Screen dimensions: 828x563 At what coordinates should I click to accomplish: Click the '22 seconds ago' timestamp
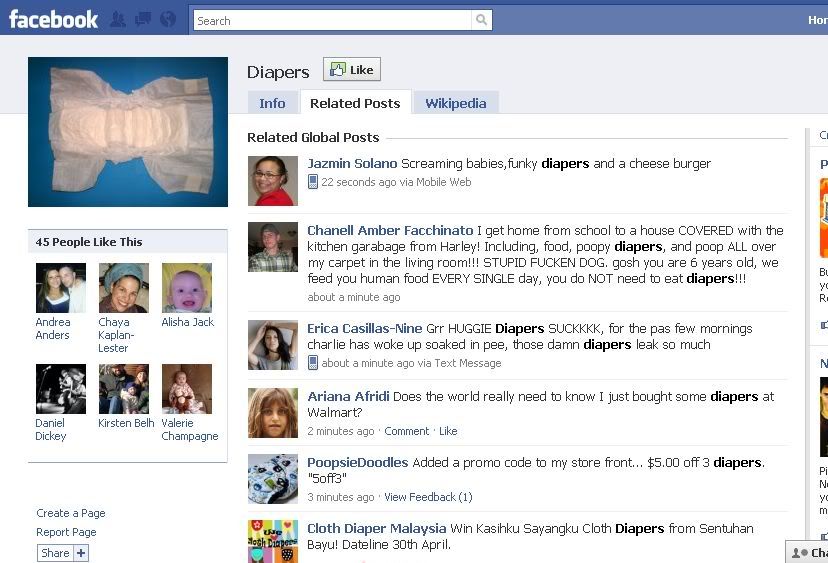pyautogui.click(x=359, y=182)
